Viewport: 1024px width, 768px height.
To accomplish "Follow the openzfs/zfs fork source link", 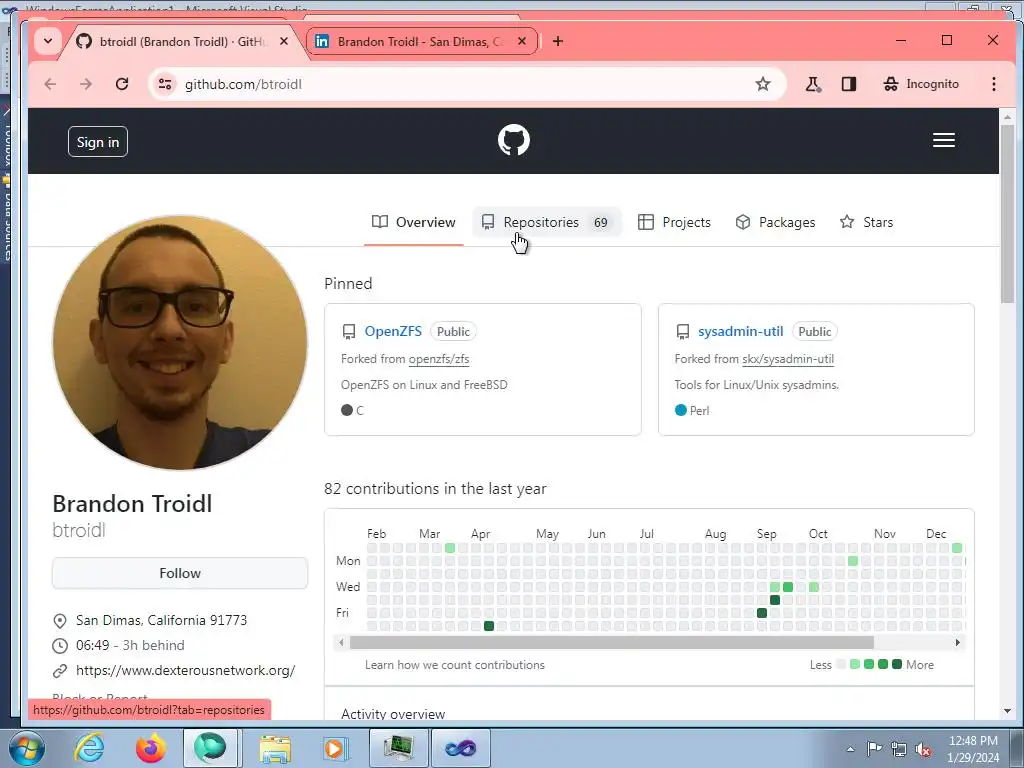I will click(439, 359).
